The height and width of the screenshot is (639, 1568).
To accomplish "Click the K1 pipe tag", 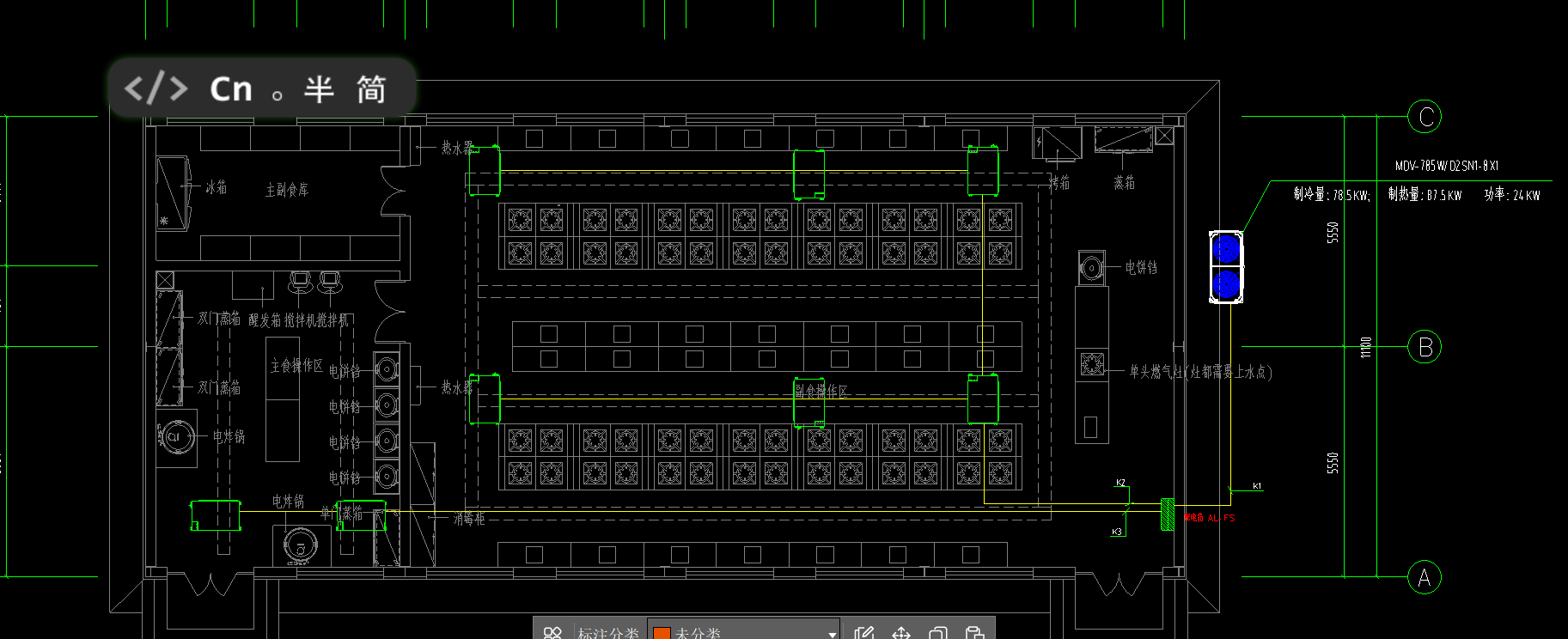I will click(1257, 486).
